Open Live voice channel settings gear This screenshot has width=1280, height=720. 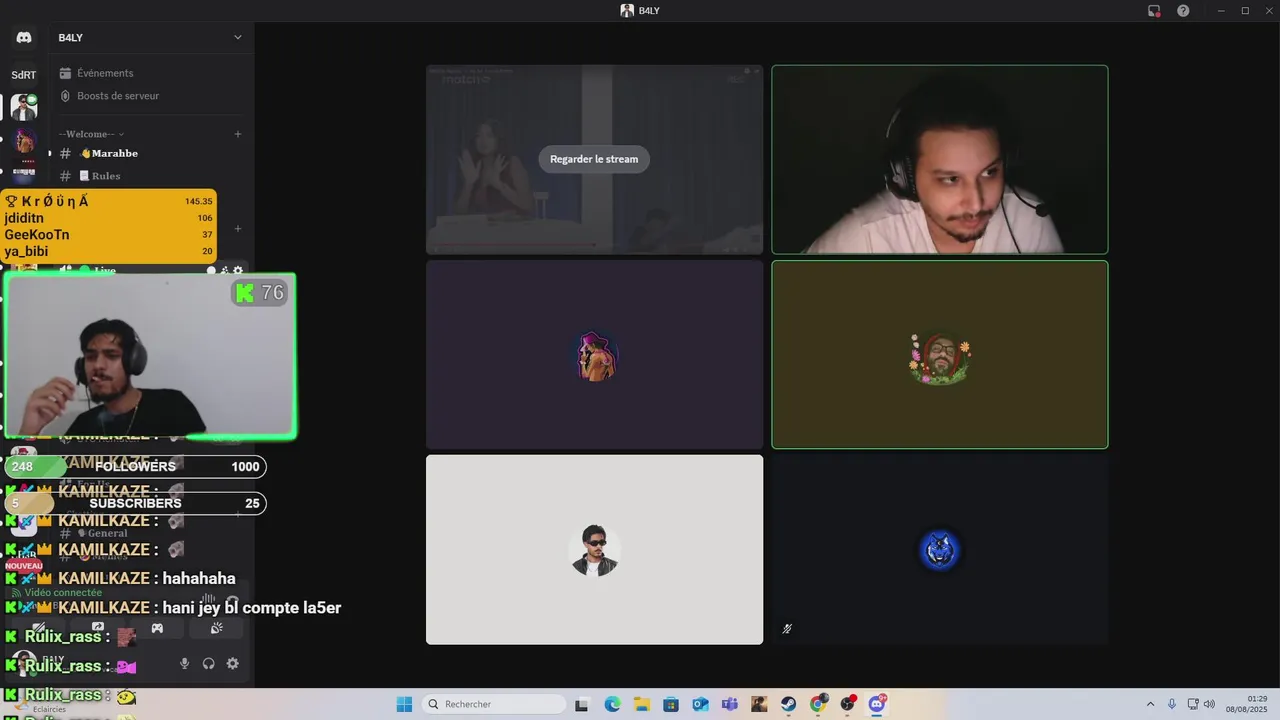238,271
